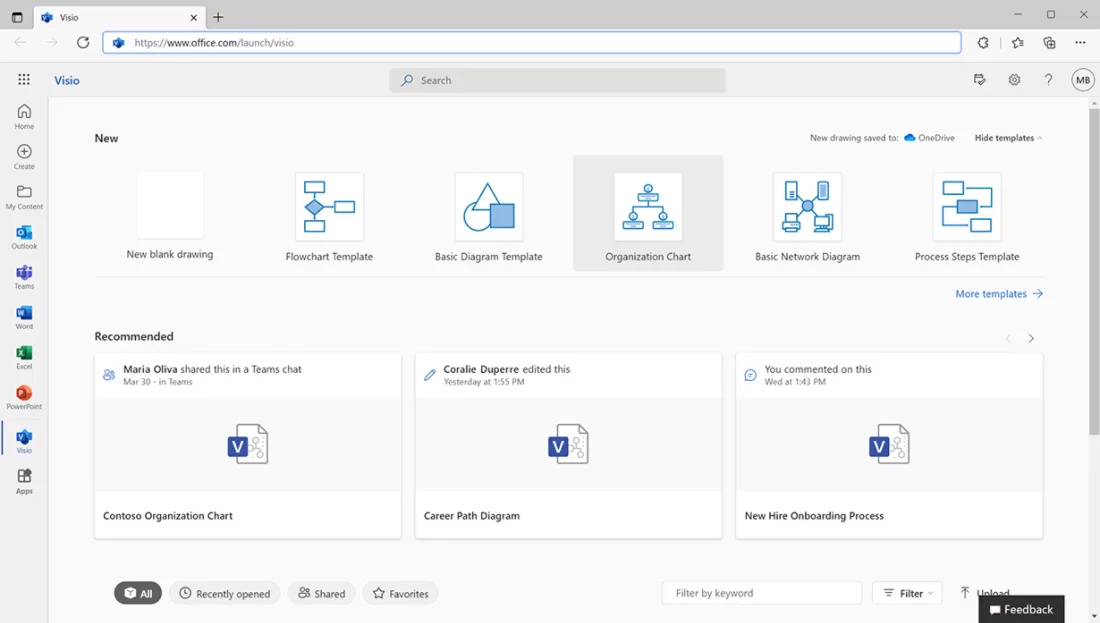The image size is (1100, 623).
Task: Choose the Flowchart Template
Action: [329, 218]
